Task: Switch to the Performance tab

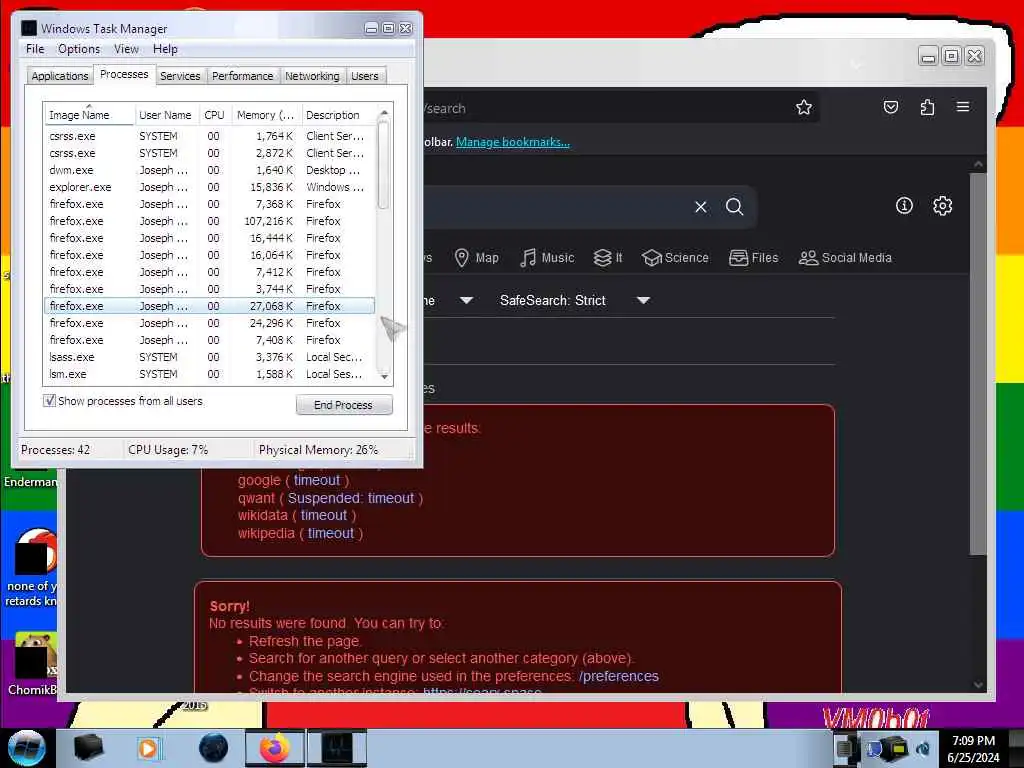Action: [x=242, y=76]
